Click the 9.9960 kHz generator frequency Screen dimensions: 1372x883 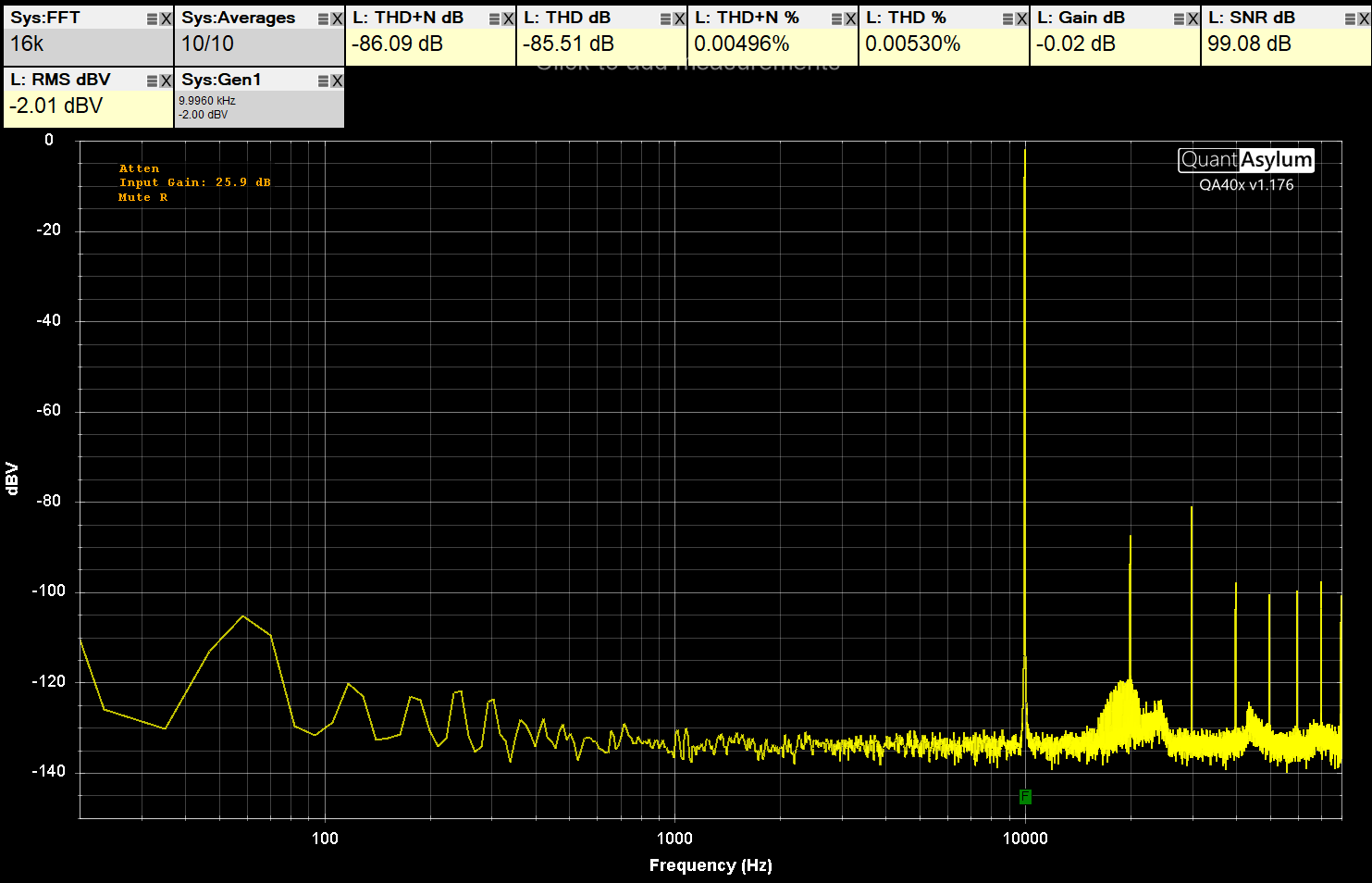207,101
